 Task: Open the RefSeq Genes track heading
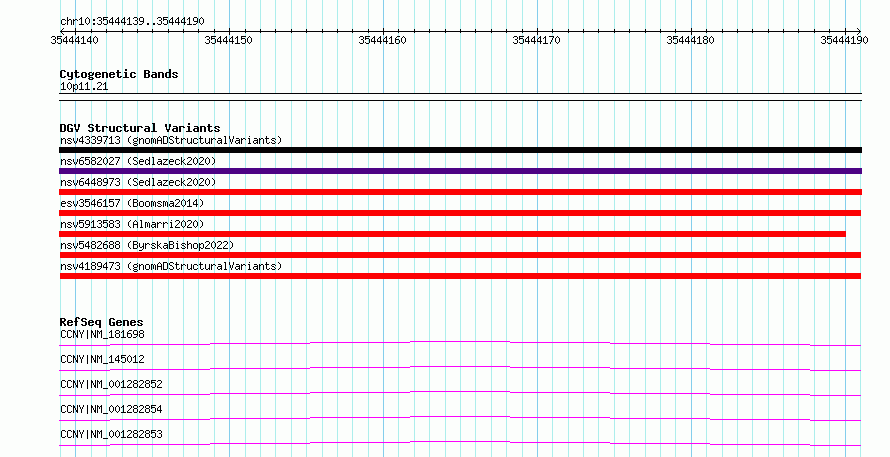102,322
